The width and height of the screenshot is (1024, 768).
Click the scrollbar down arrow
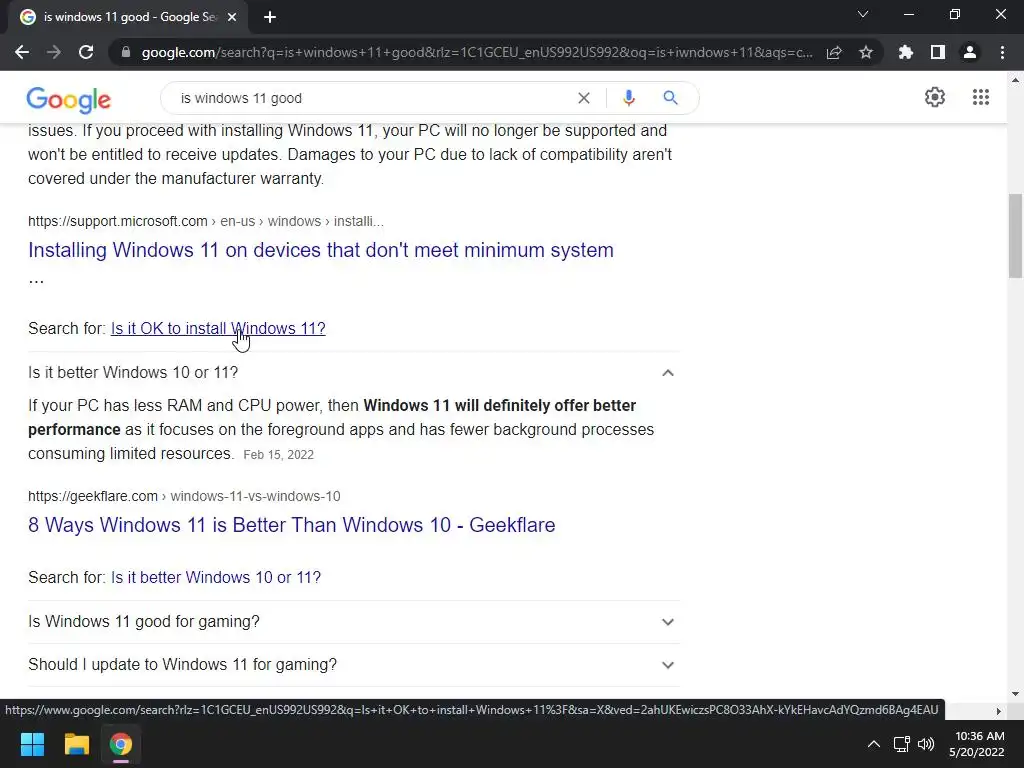click(1015, 694)
